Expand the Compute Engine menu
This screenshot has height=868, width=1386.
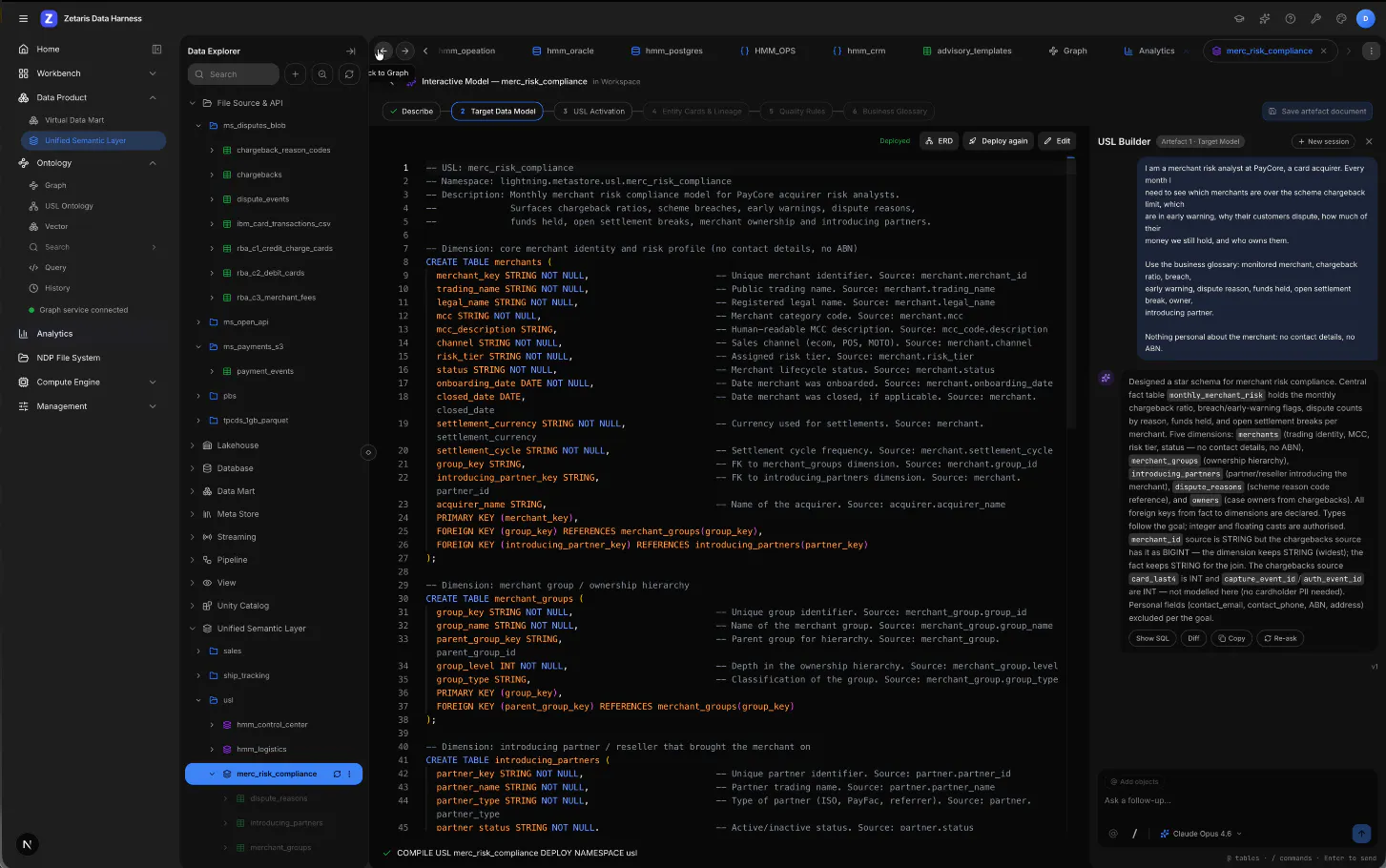point(153,382)
